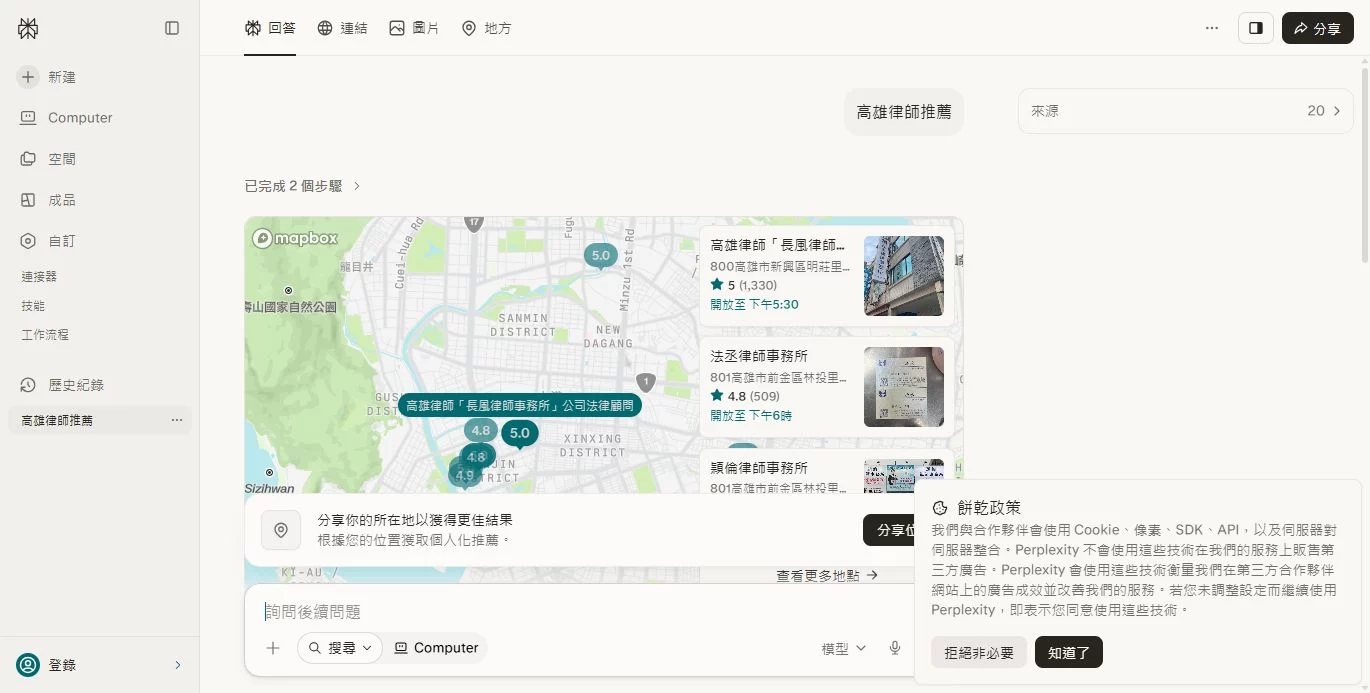This screenshot has height=693, width=1370.
Task: Switch to the 連結 tab
Action: (342, 28)
